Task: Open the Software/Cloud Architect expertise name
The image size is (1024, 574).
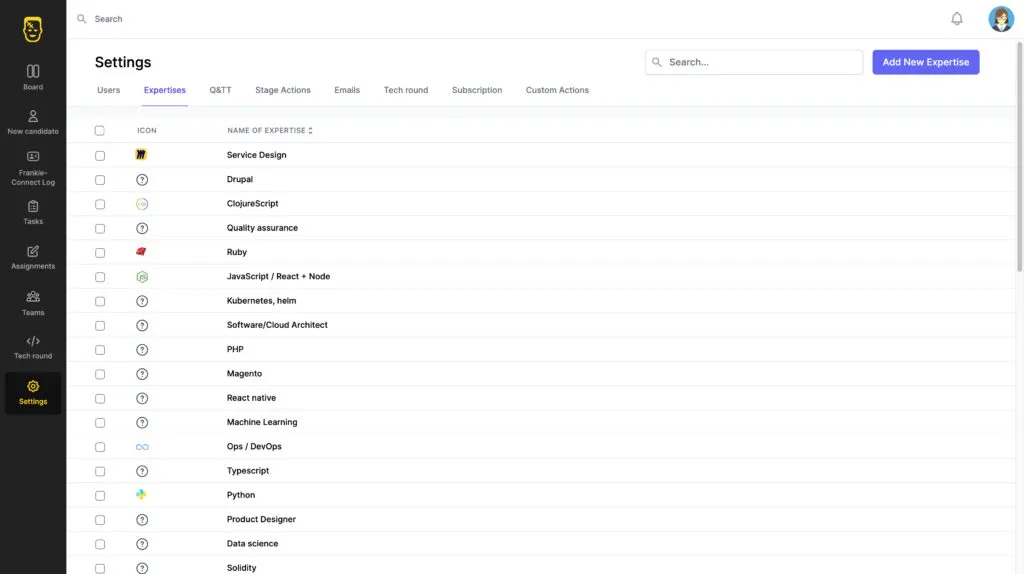Action: (277, 325)
